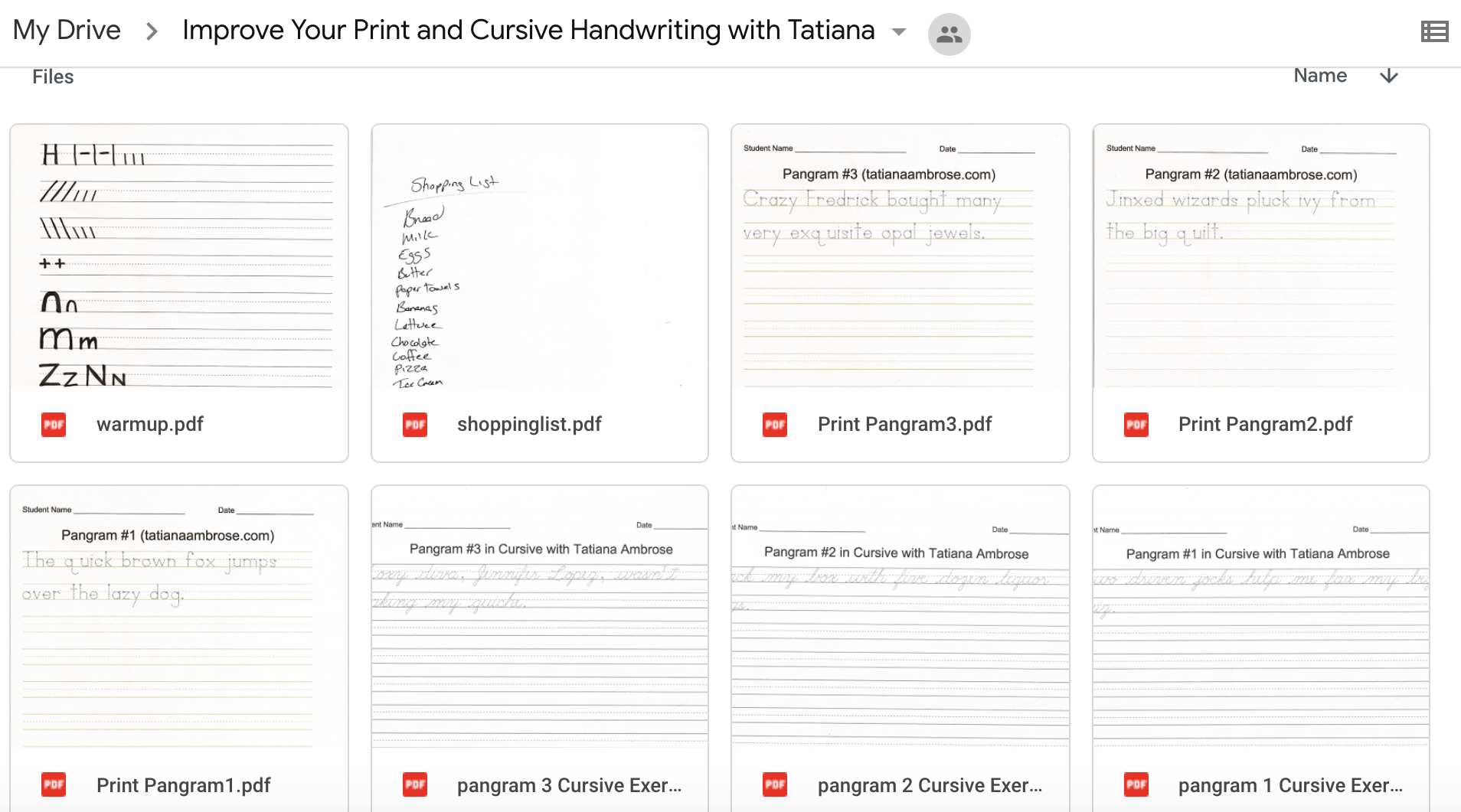Open the shared folder people icon
The image size is (1461, 812).
click(x=949, y=34)
